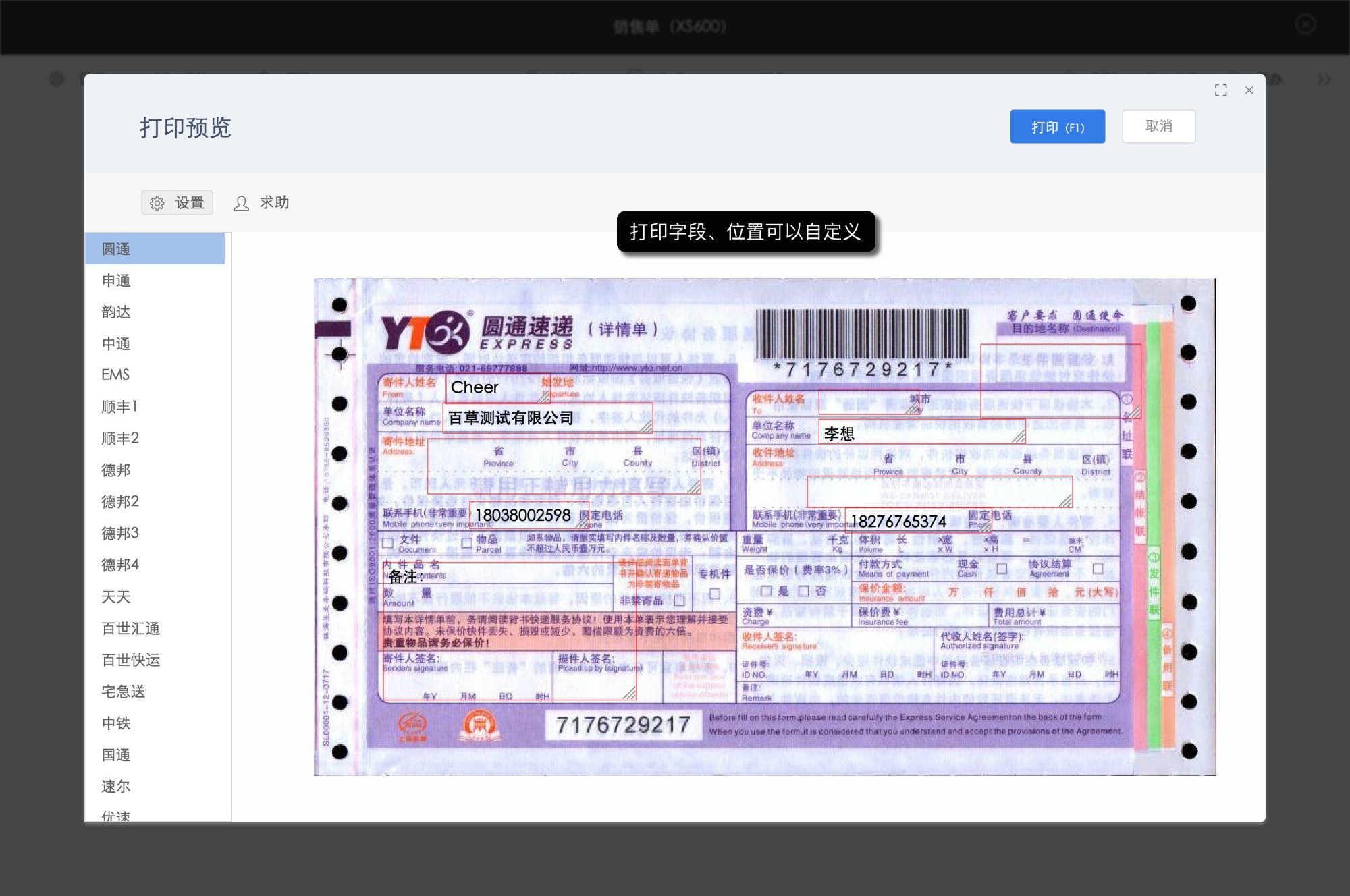Image resolution: width=1350 pixels, height=896 pixels.
Task: Click the company field 百草测试有限公司
Action: coord(547,418)
